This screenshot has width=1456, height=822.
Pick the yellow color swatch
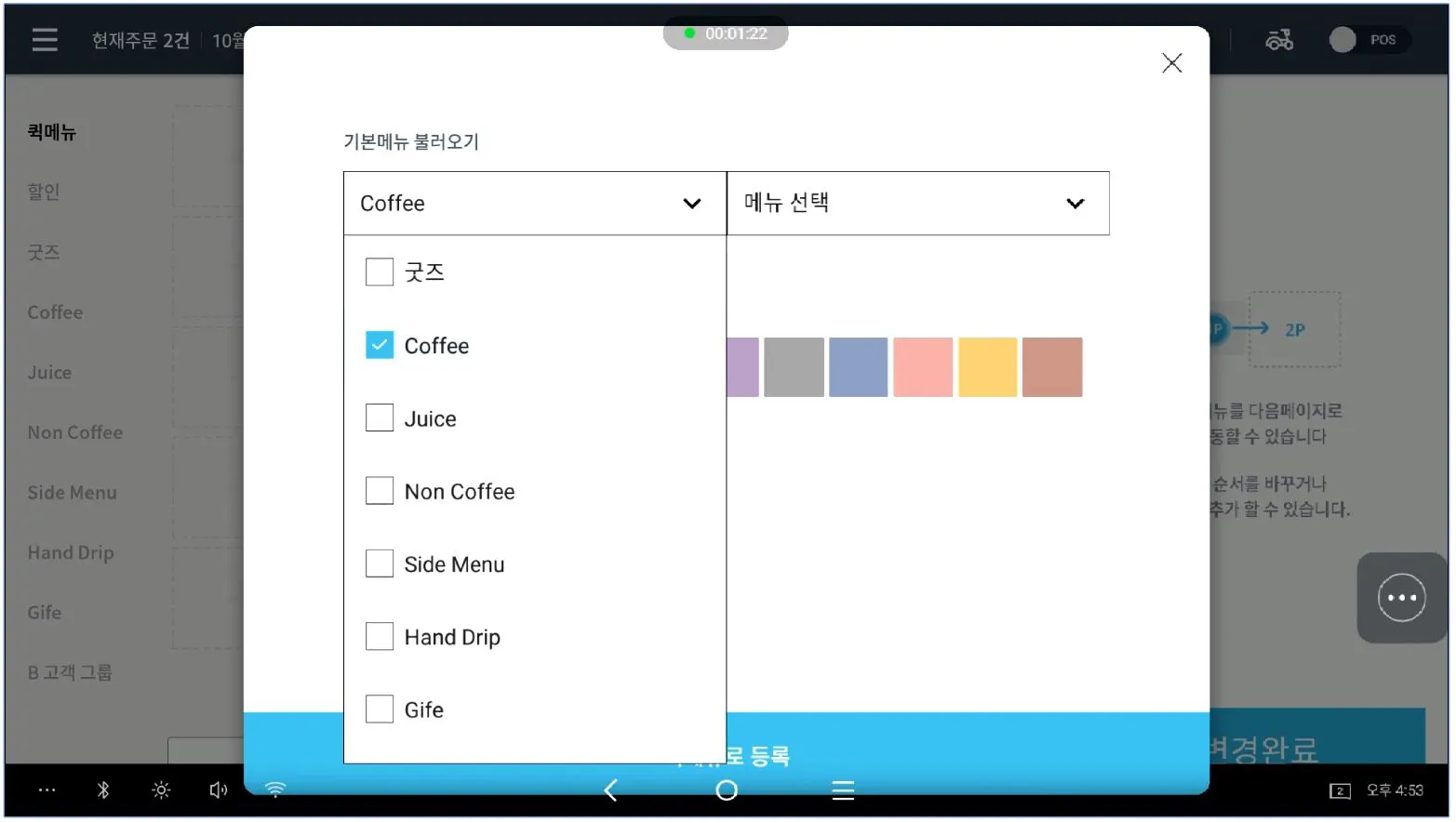click(x=987, y=367)
